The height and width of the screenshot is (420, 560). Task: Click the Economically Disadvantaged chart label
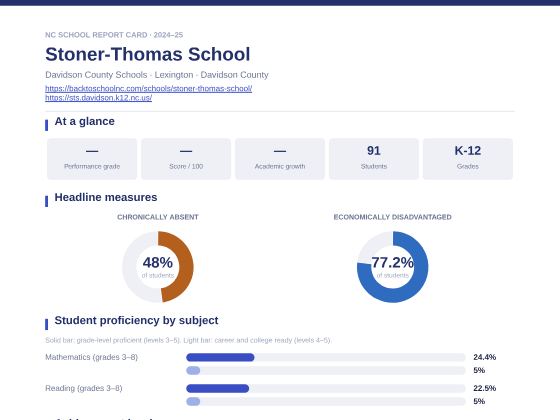pyautogui.click(x=392, y=217)
